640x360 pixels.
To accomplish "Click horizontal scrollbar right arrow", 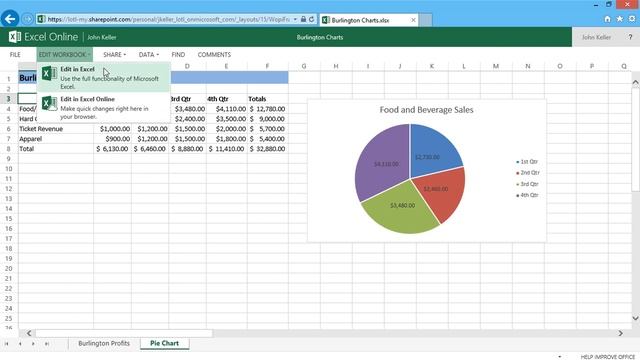I will click(x=620, y=333).
